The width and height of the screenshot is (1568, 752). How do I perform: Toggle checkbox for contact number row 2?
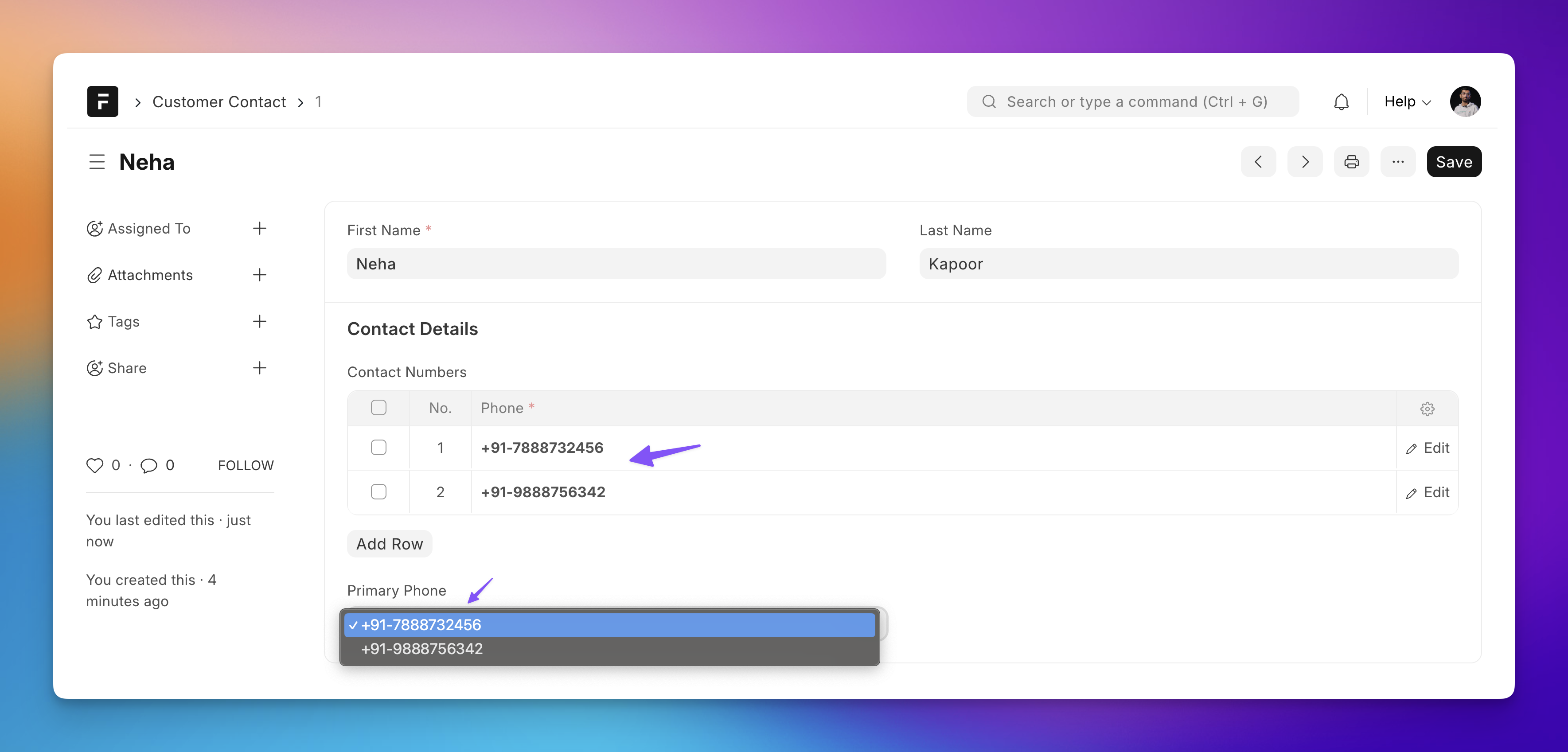tap(379, 491)
